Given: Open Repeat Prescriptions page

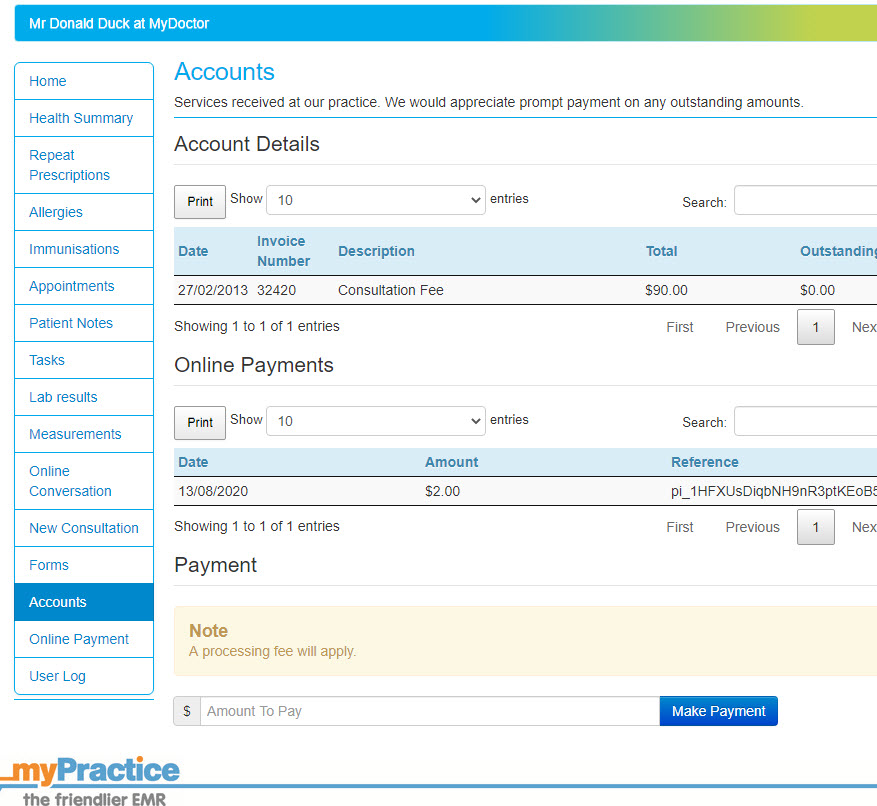Looking at the screenshot, I should coord(84,165).
